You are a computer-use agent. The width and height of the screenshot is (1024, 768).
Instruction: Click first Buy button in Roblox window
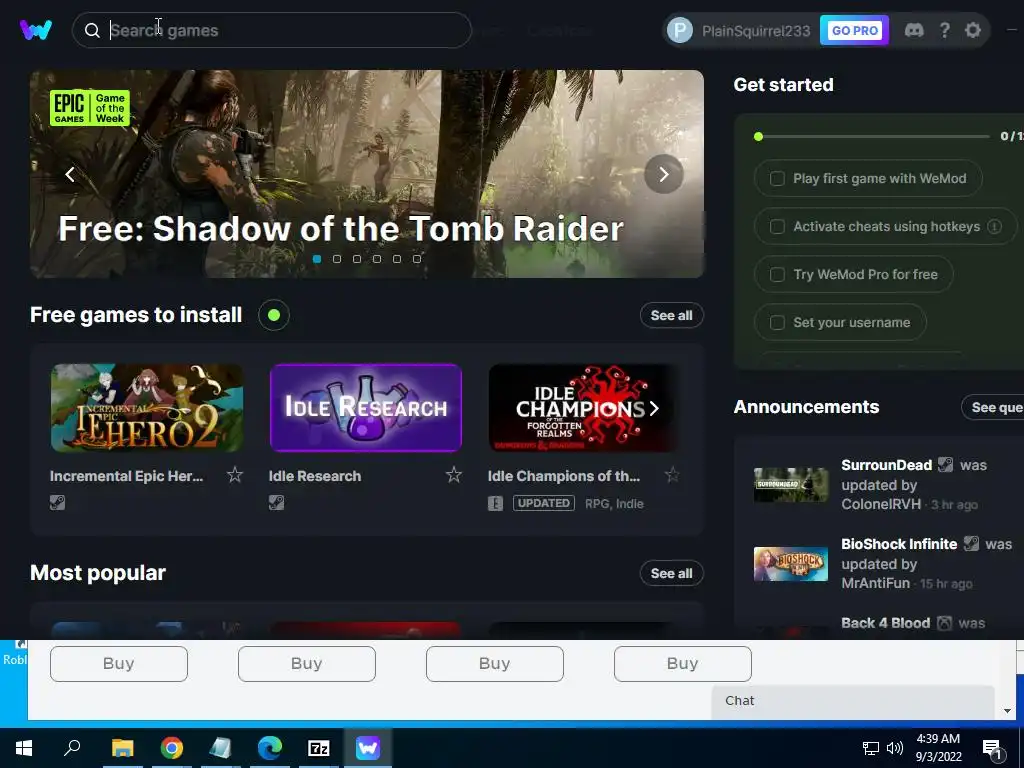click(x=119, y=664)
